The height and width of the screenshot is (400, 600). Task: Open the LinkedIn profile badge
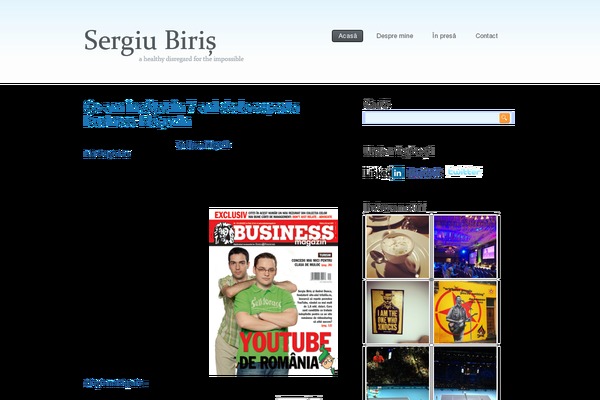click(383, 173)
